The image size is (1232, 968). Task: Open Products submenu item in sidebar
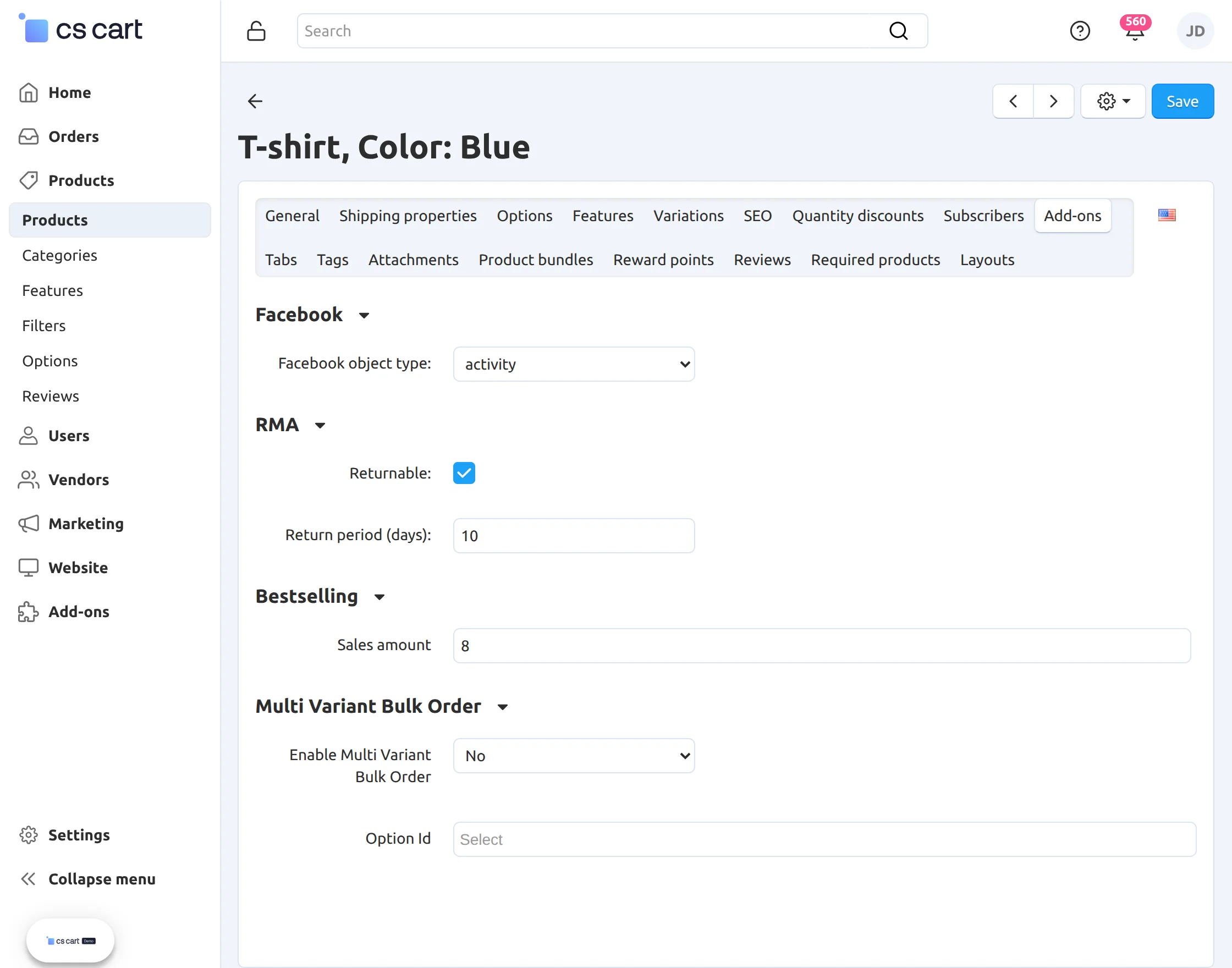[110, 220]
